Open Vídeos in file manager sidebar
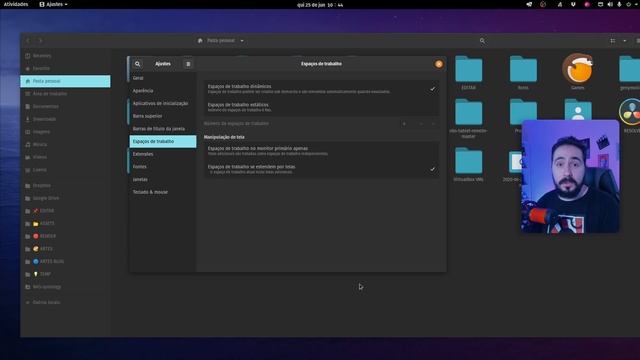This screenshot has height=360, width=640. pyautogui.click(x=65, y=157)
